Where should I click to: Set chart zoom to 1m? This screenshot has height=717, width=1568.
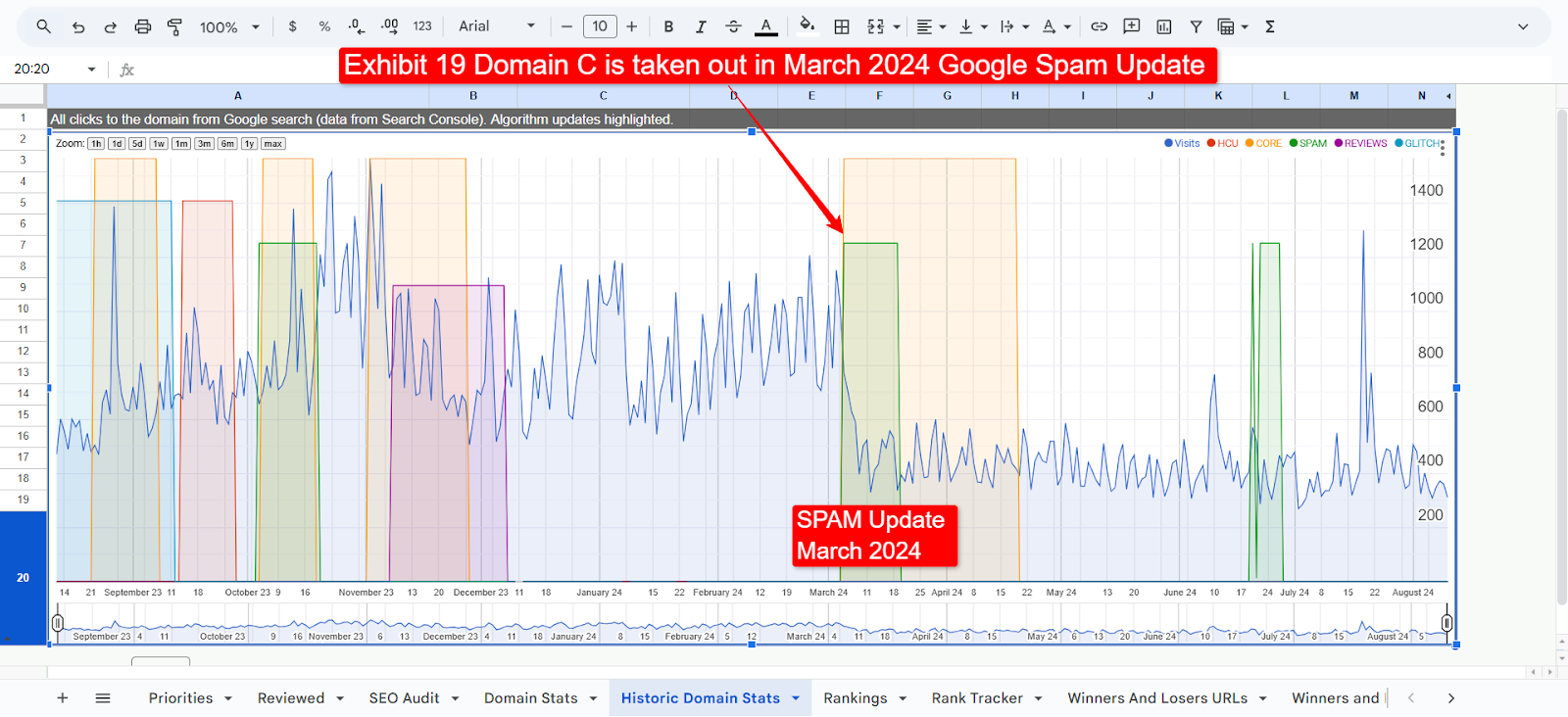click(x=181, y=144)
